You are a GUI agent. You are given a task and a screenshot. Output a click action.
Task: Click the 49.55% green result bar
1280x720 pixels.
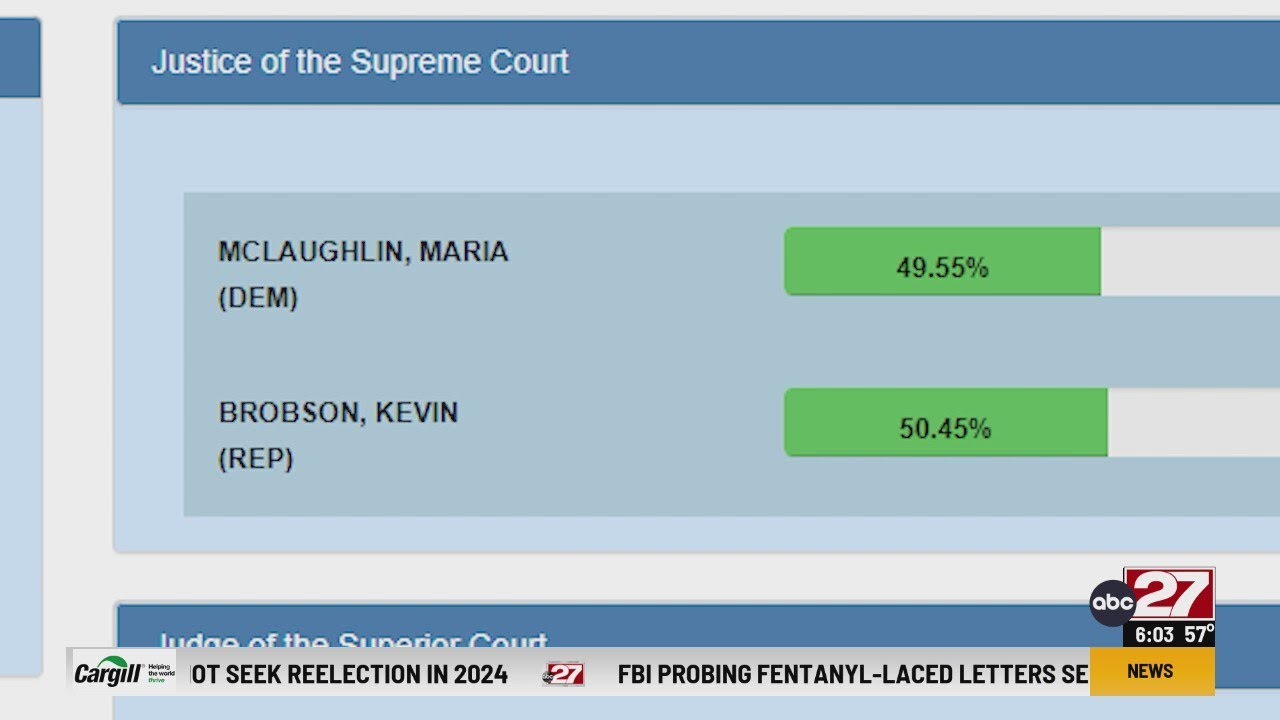(941, 262)
